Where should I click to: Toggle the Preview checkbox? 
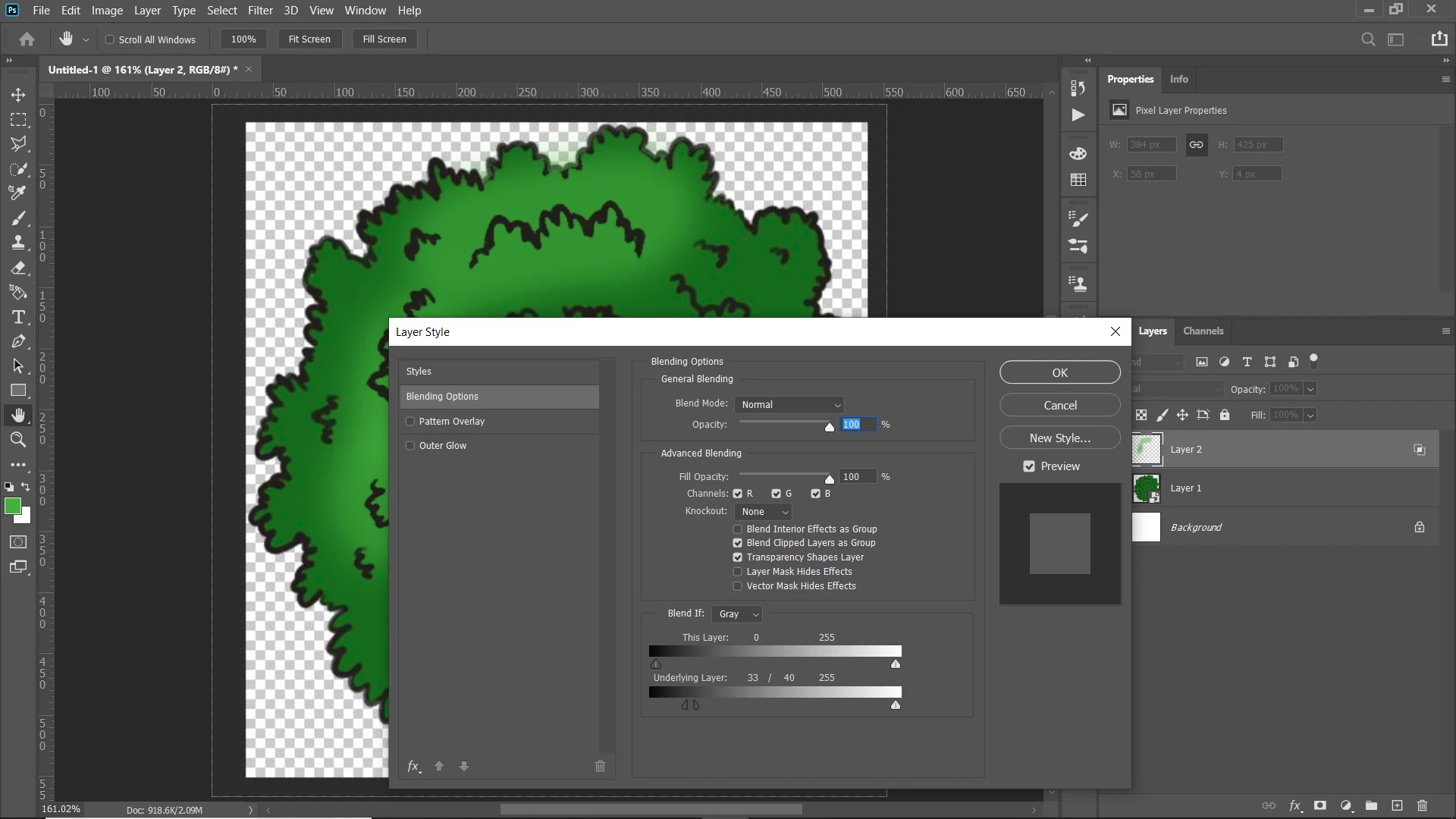click(x=1029, y=466)
